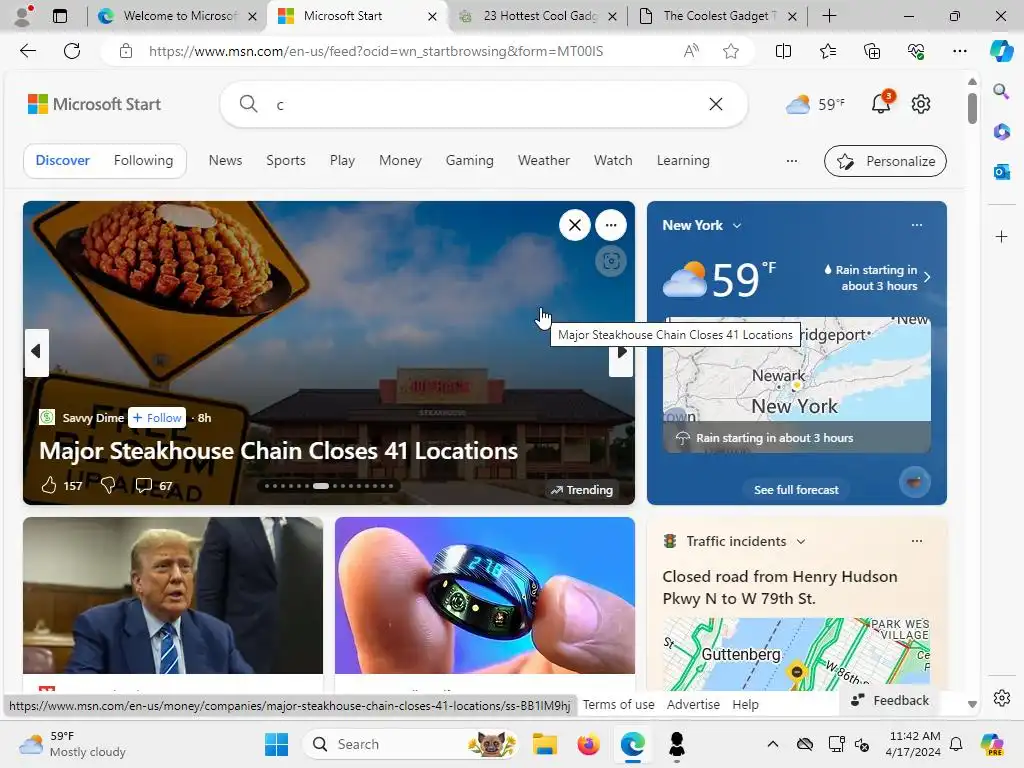Open the Weather section

click(x=544, y=161)
